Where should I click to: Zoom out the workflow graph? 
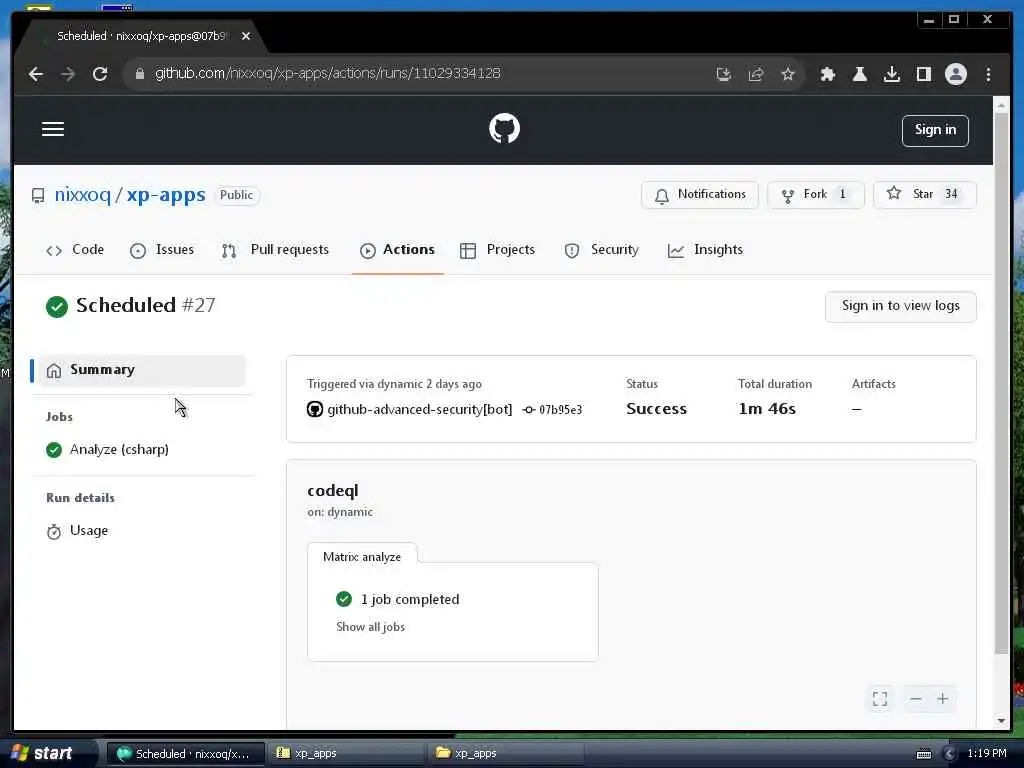tap(916, 699)
